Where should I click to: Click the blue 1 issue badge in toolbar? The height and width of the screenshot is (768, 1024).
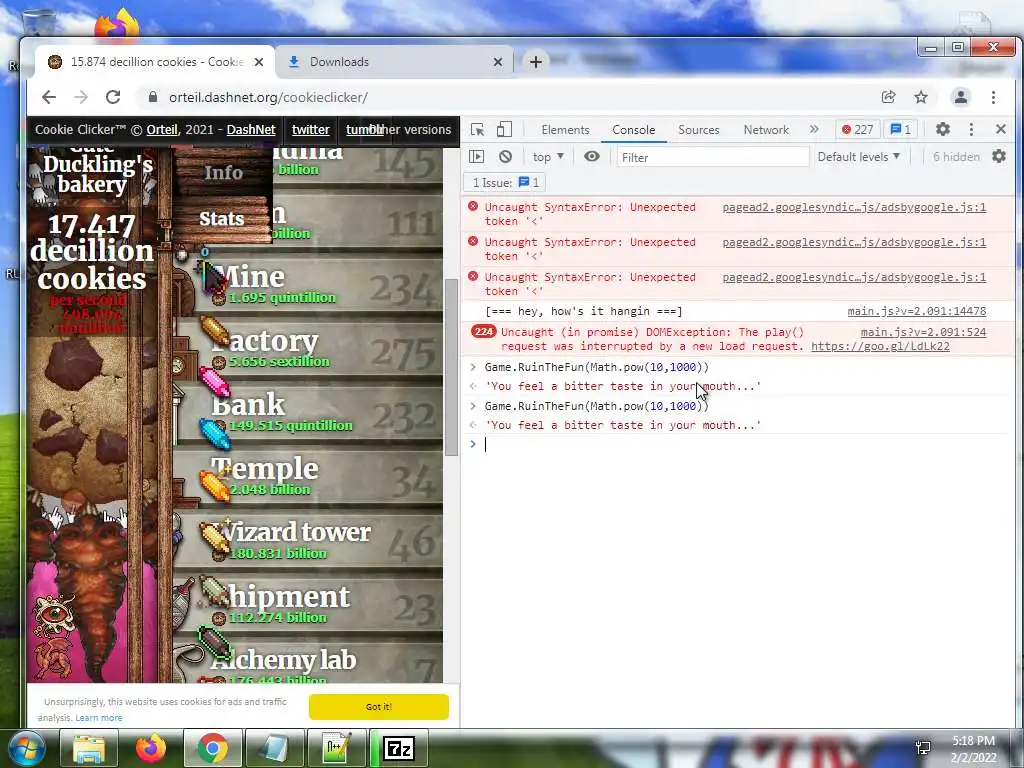[901, 129]
